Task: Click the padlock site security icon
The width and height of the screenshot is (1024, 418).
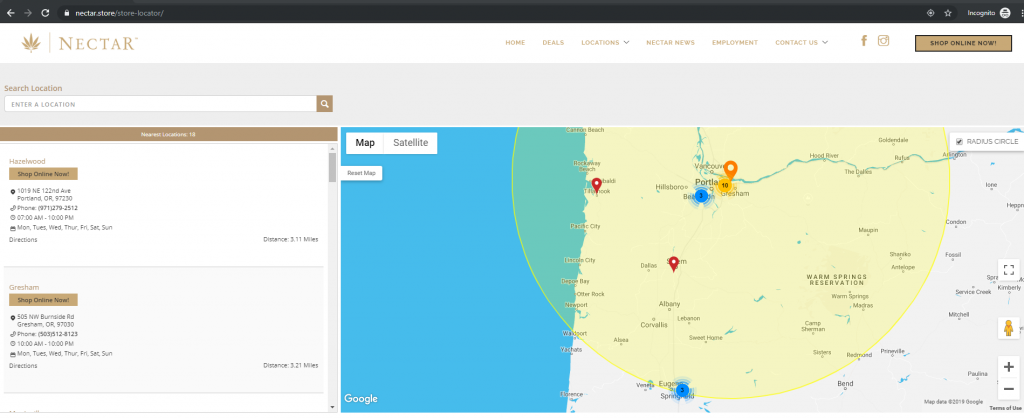Action: [66, 13]
